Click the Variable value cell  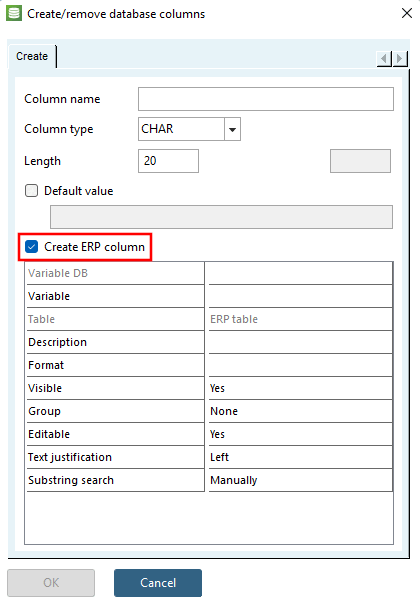301,296
